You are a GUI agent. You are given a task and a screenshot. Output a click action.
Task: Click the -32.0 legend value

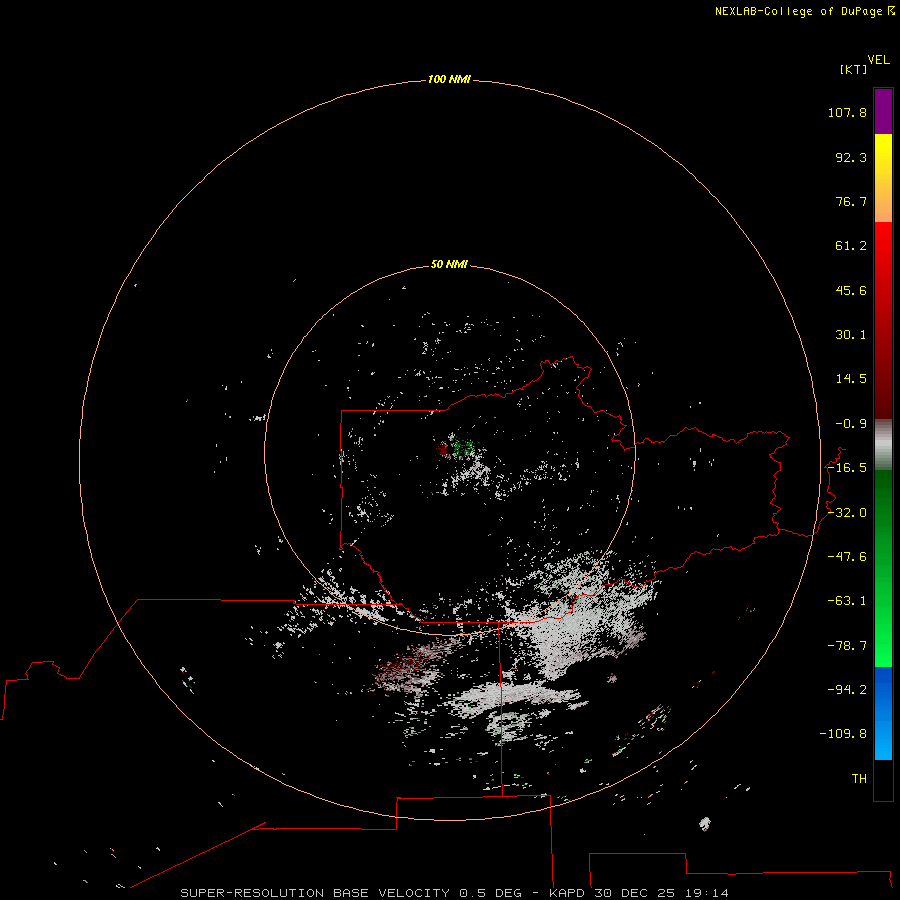click(x=847, y=513)
